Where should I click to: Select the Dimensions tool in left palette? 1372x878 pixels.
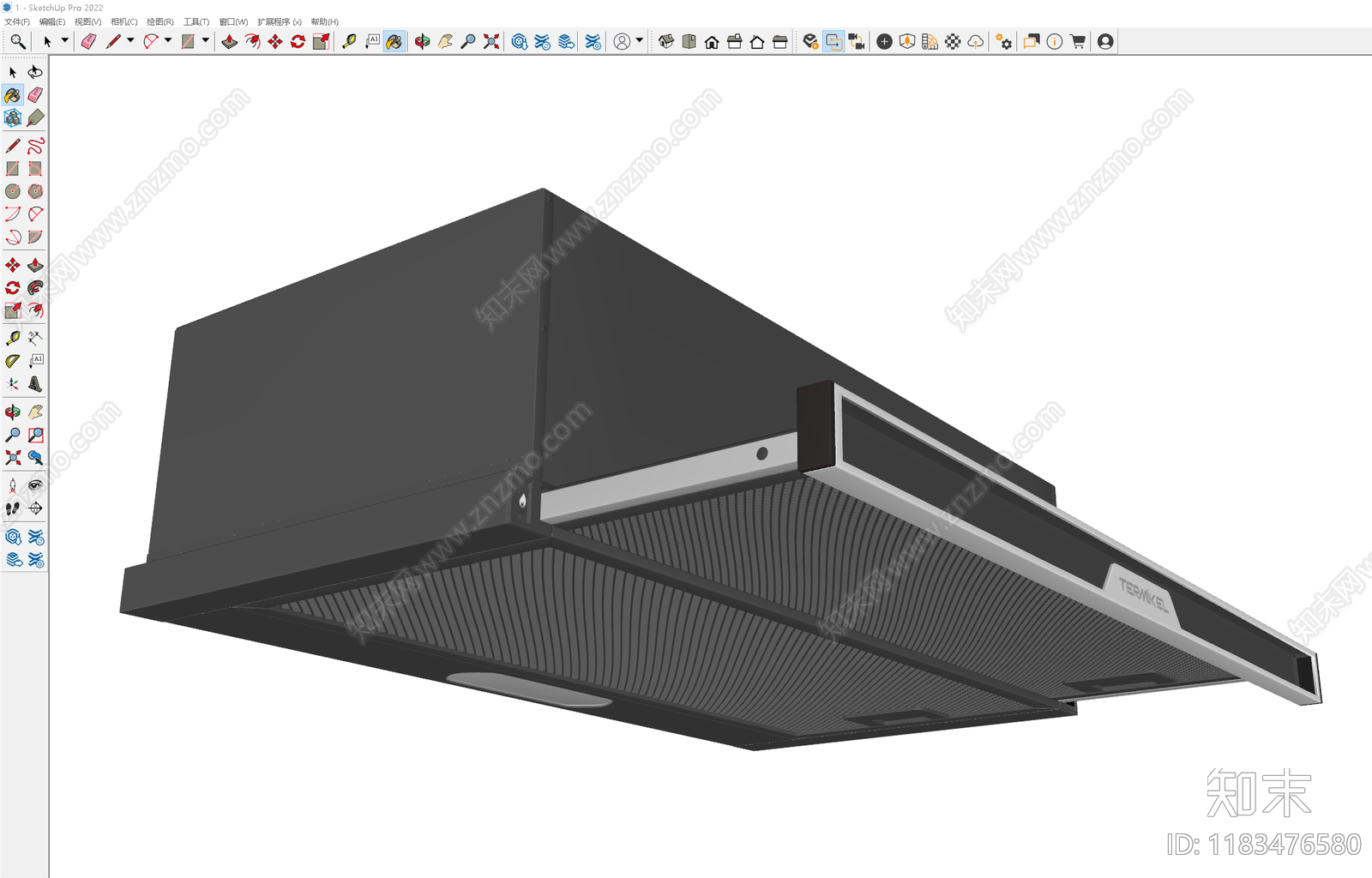click(35, 339)
